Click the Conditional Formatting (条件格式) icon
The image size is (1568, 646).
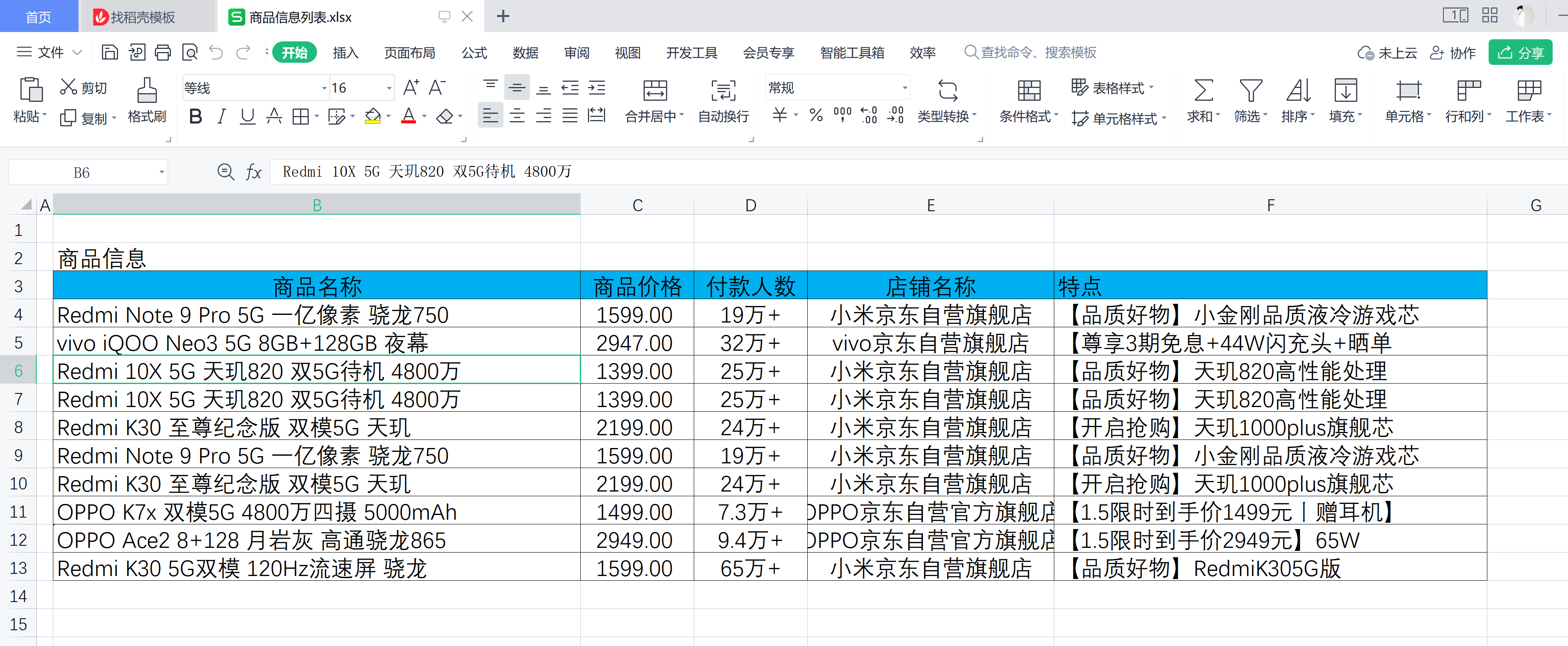tap(1029, 91)
